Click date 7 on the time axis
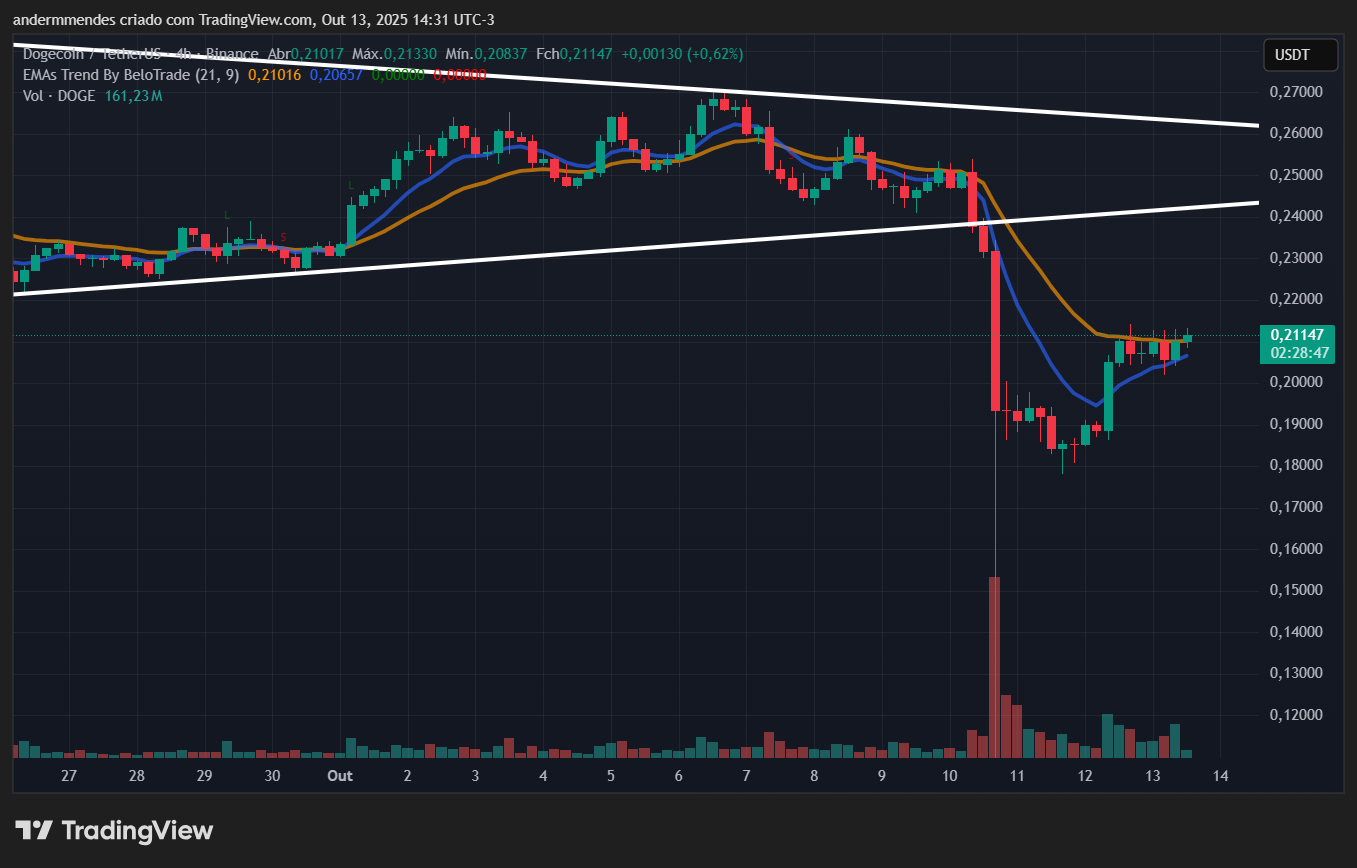This screenshot has height=868, width=1357. point(746,776)
